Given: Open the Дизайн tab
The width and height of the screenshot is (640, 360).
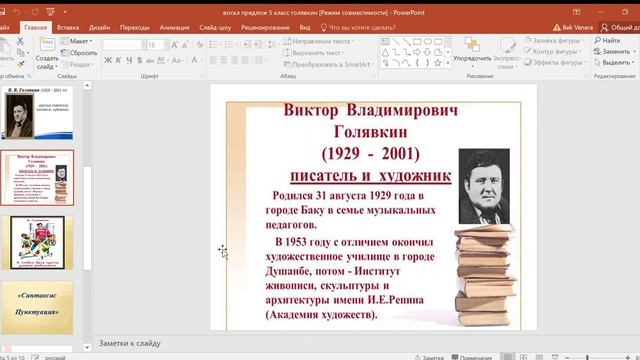Looking at the screenshot, I should click(99, 27).
